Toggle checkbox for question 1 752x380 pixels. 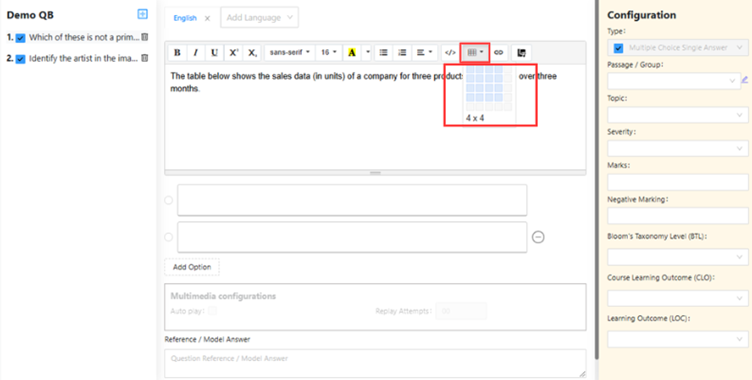[x=21, y=38]
